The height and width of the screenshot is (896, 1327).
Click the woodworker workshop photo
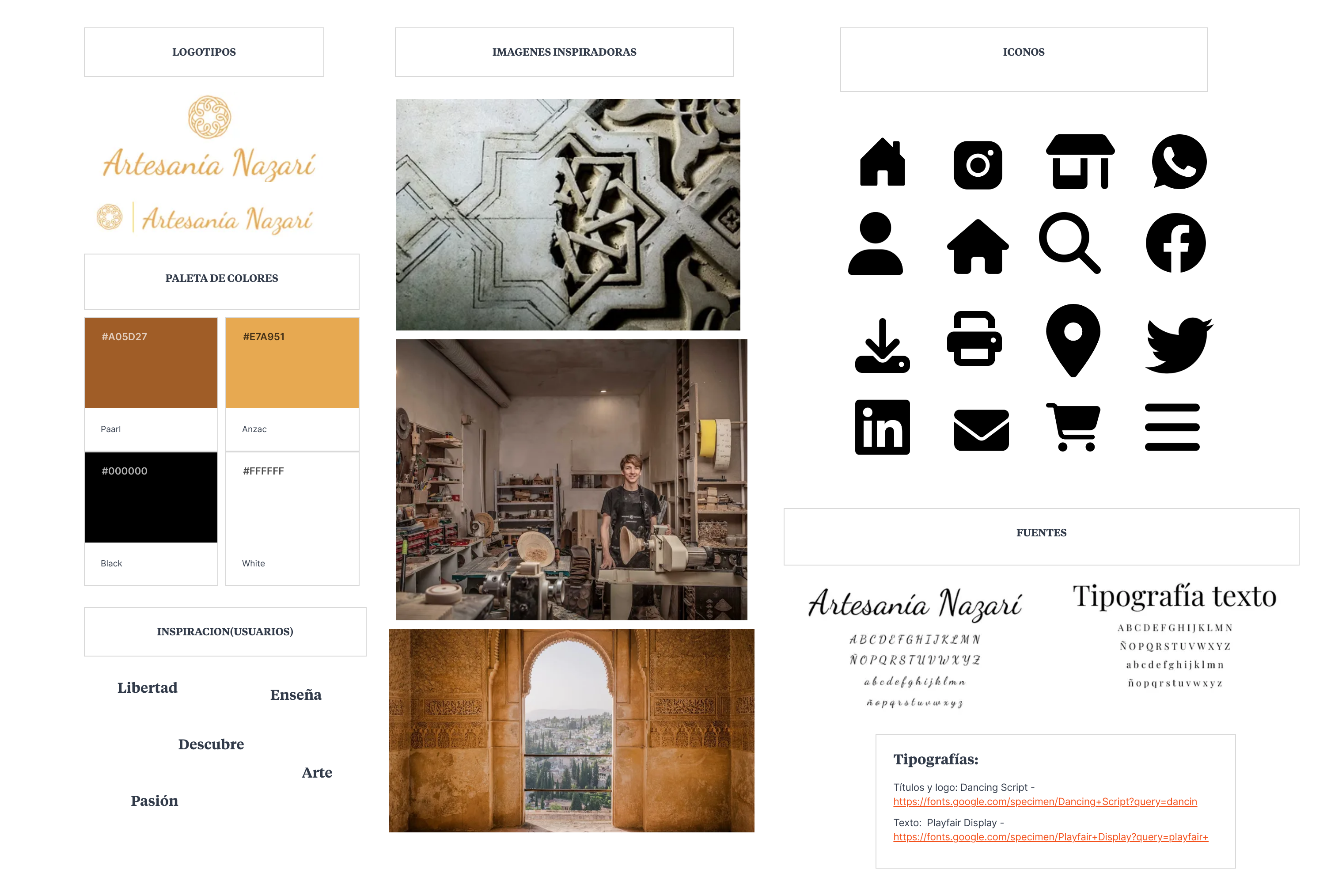point(571,480)
